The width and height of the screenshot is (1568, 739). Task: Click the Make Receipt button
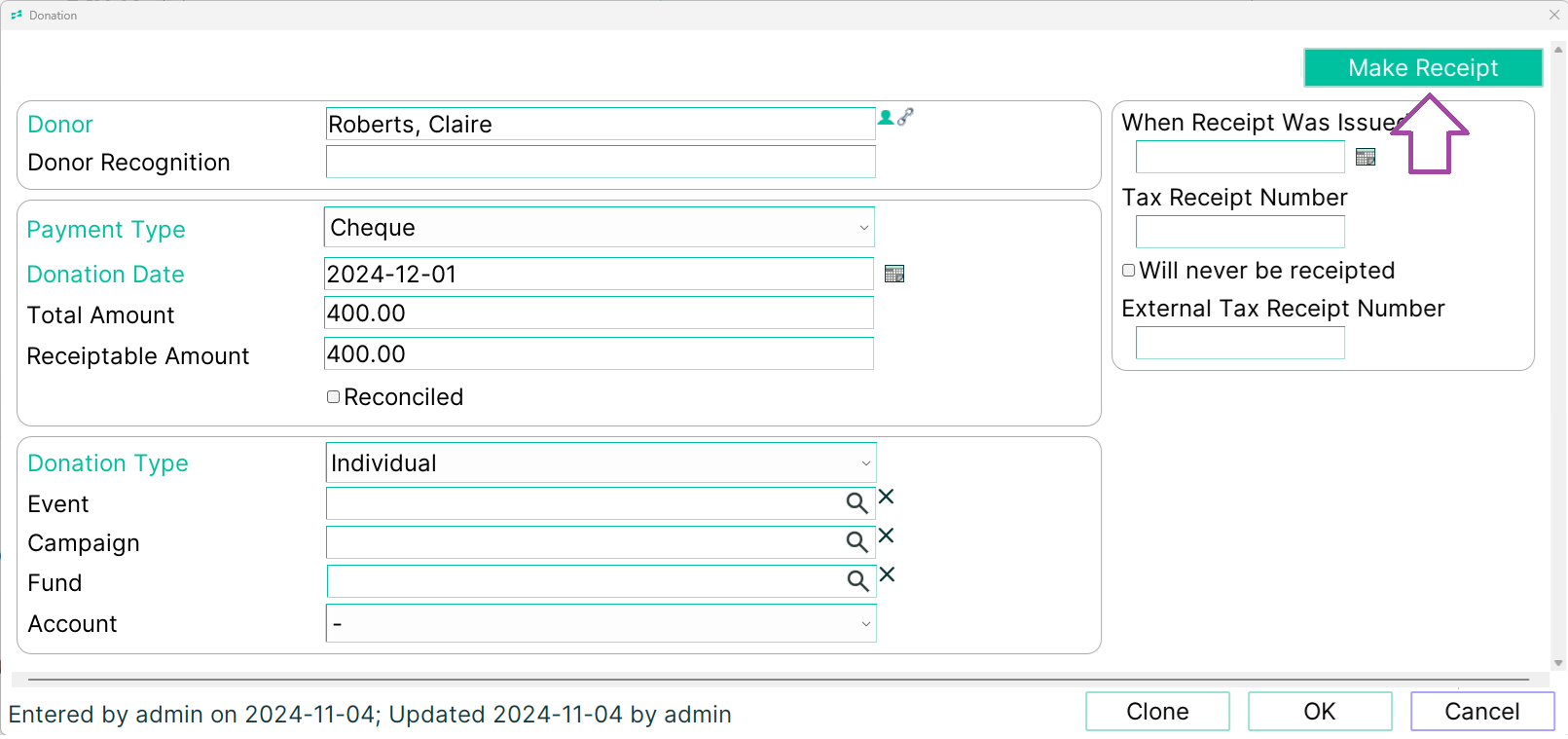click(x=1423, y=68)
